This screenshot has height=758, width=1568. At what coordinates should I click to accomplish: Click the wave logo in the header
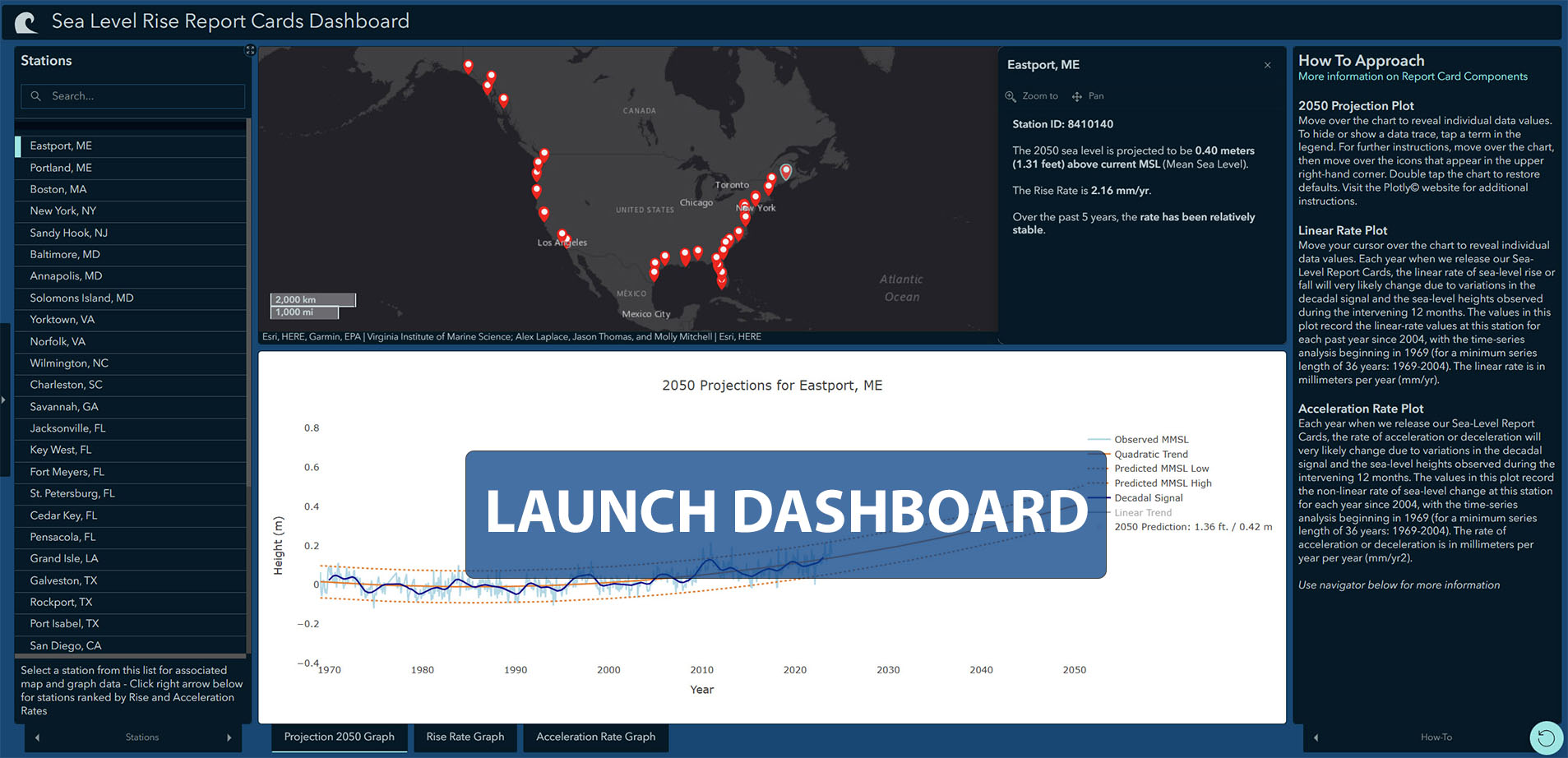click(25, 21)
